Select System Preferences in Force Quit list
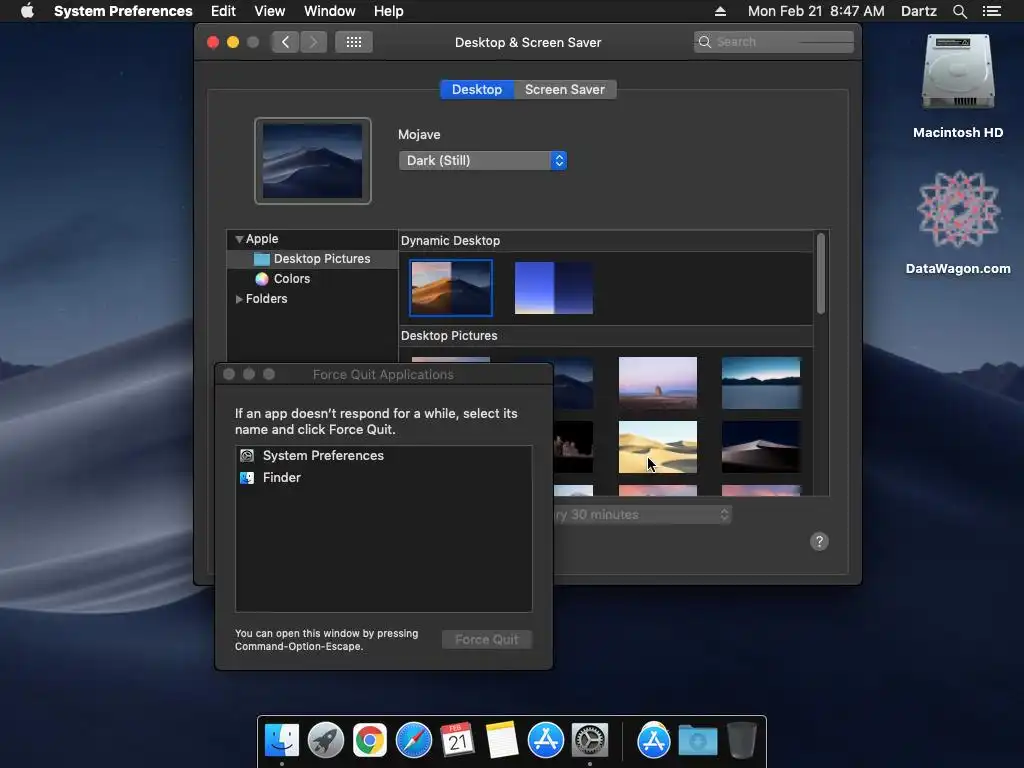The width and height of the screenshot is (1024, 768). pos(383,456)
